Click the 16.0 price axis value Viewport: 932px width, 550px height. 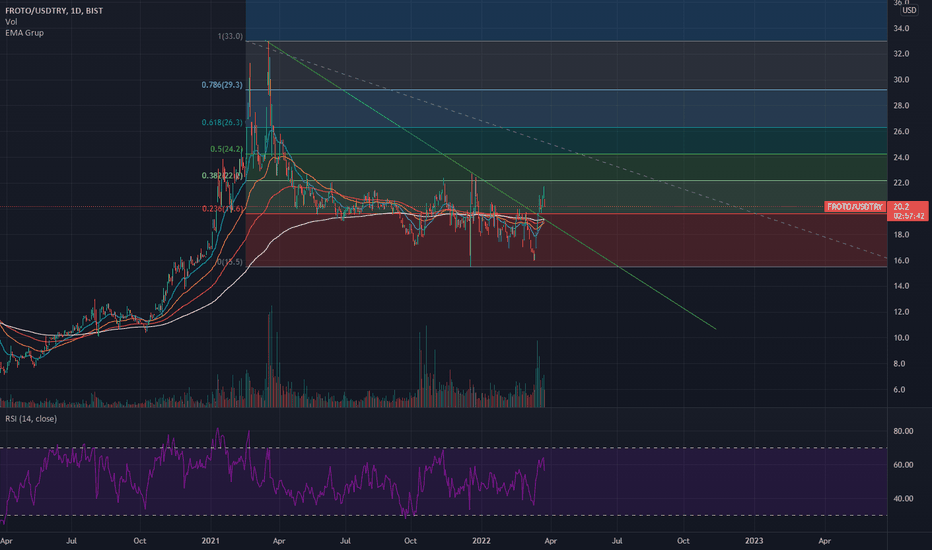point(900,260)
